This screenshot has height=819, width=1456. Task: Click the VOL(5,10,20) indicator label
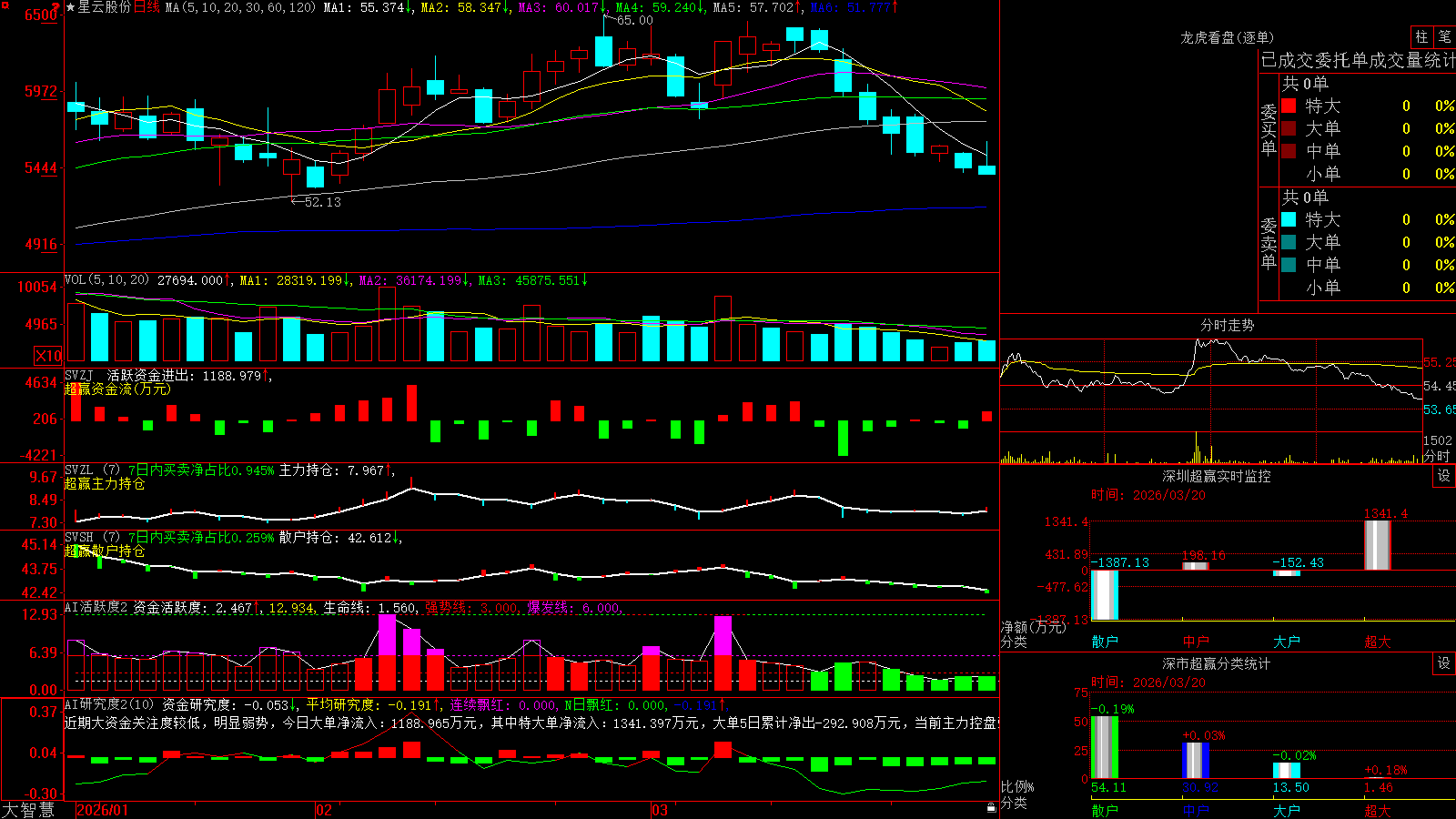pos(106,279)
